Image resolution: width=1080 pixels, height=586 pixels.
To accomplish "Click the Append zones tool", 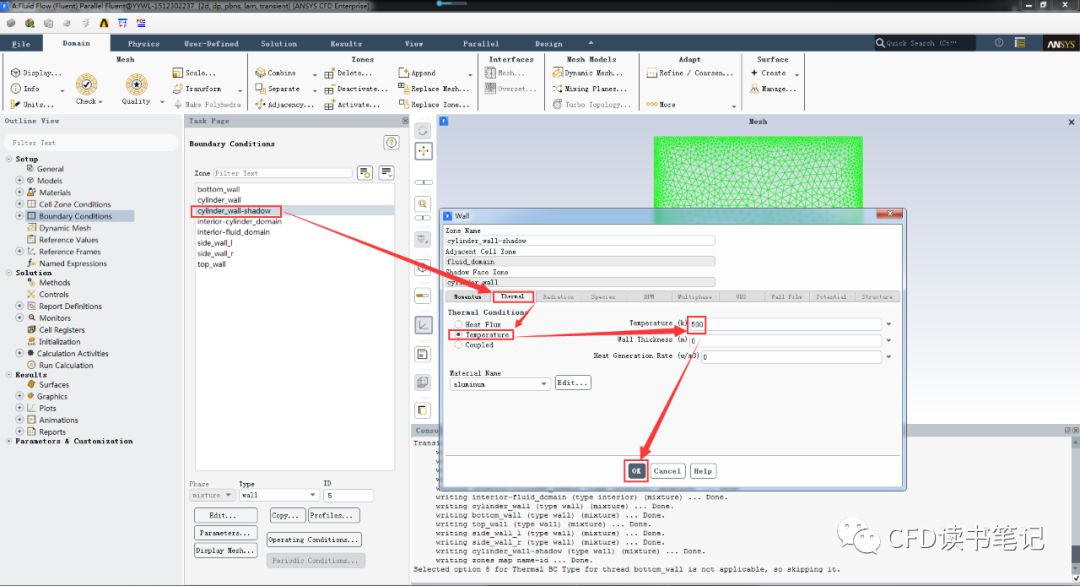I will (x=417, y=72).
